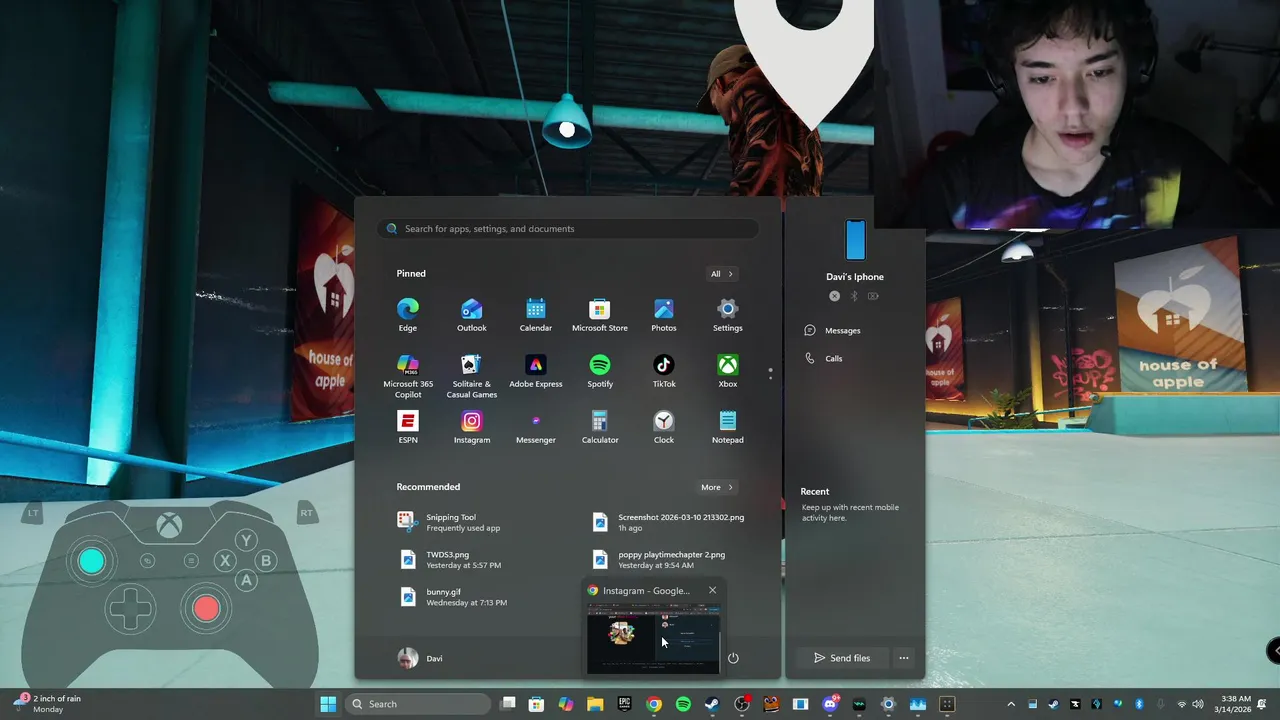Launch the Photos app

click(x=664, y=315)
